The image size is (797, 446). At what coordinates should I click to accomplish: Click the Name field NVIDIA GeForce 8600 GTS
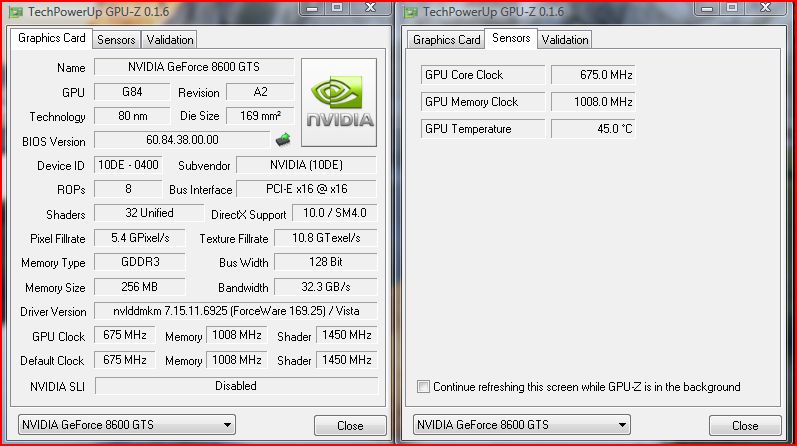click(194, 67)
